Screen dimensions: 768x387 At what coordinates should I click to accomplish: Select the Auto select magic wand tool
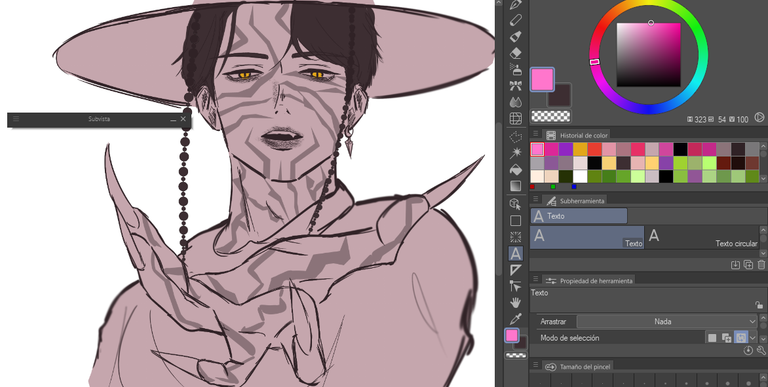point(515,153)
